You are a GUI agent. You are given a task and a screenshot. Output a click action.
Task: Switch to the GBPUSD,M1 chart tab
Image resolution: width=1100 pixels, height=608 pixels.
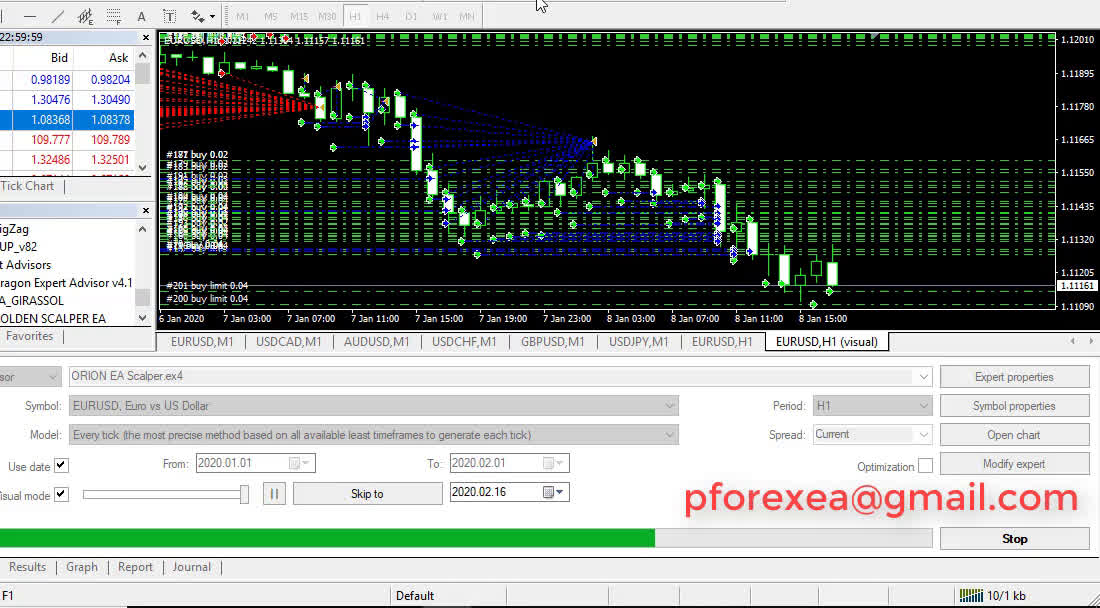(x=552, y=342)
